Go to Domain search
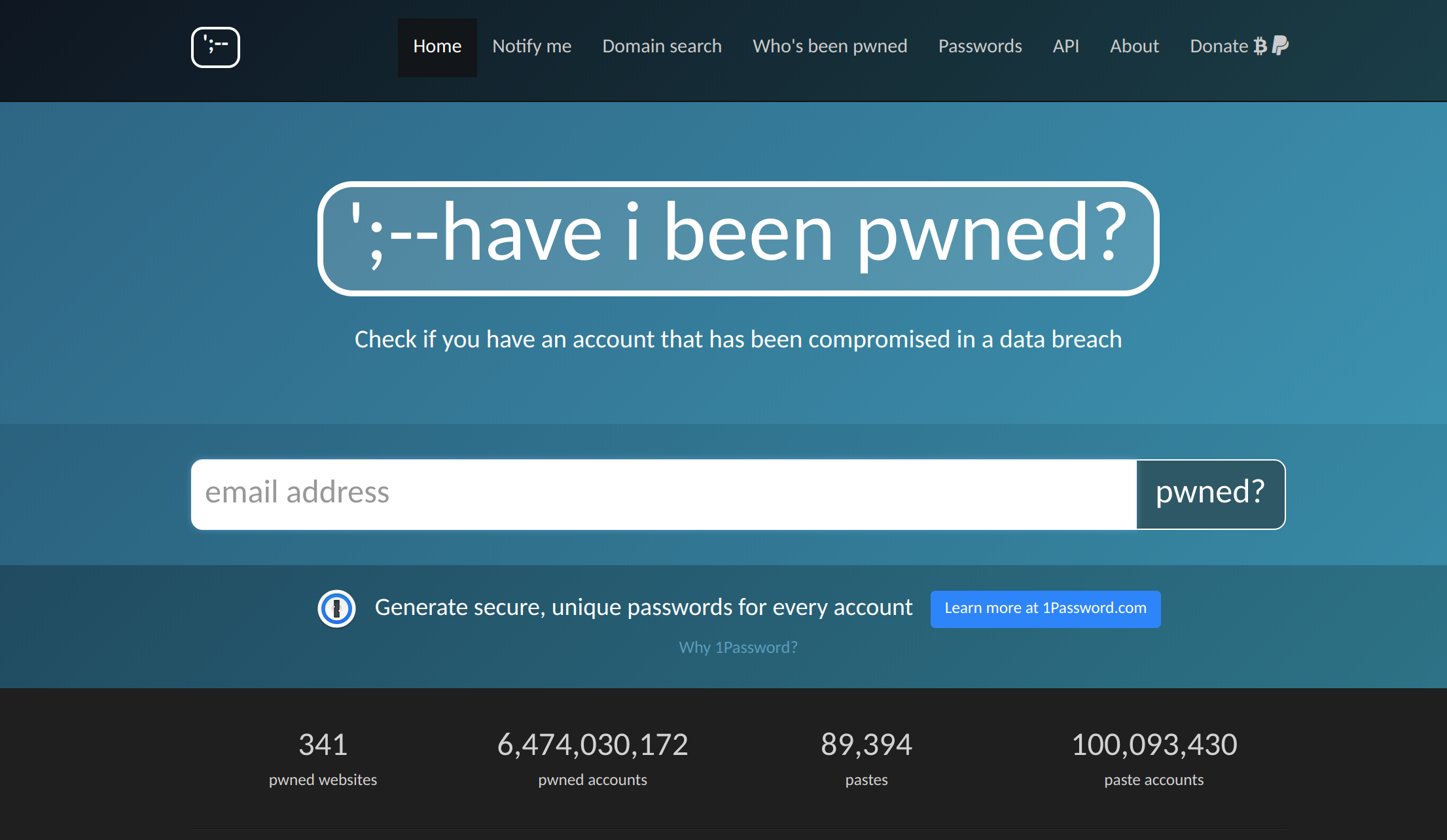1447x840 pixels. tap(662, 46)
